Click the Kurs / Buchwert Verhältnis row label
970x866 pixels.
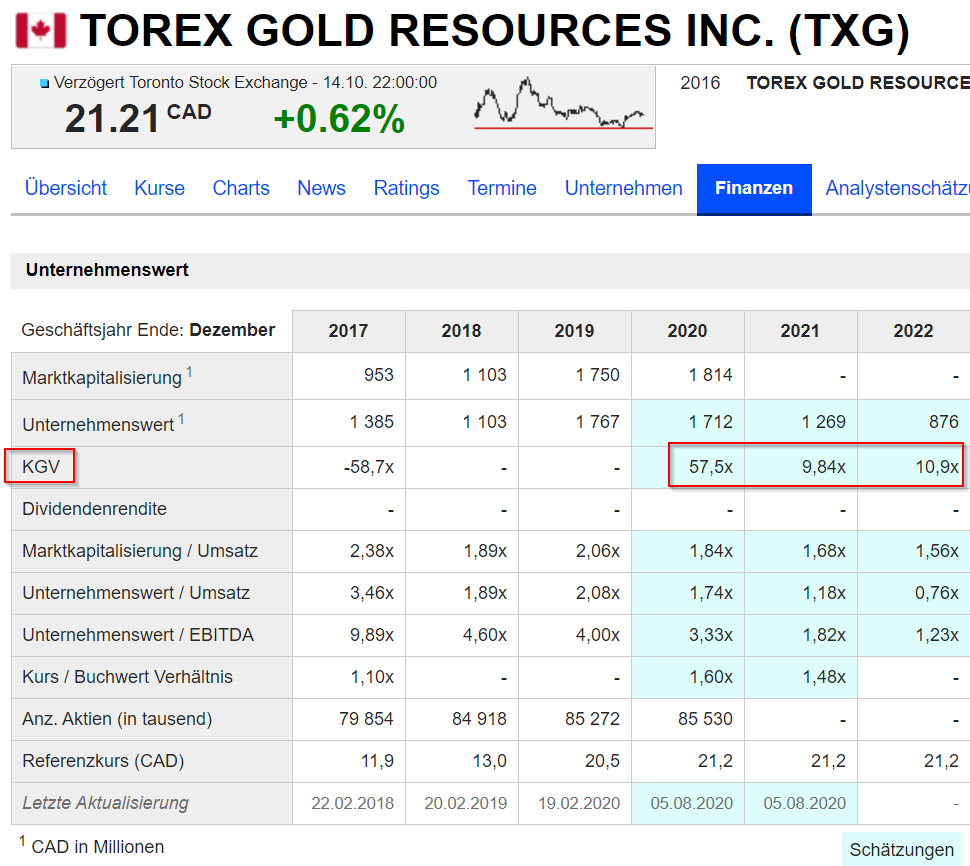click(127, 677)
